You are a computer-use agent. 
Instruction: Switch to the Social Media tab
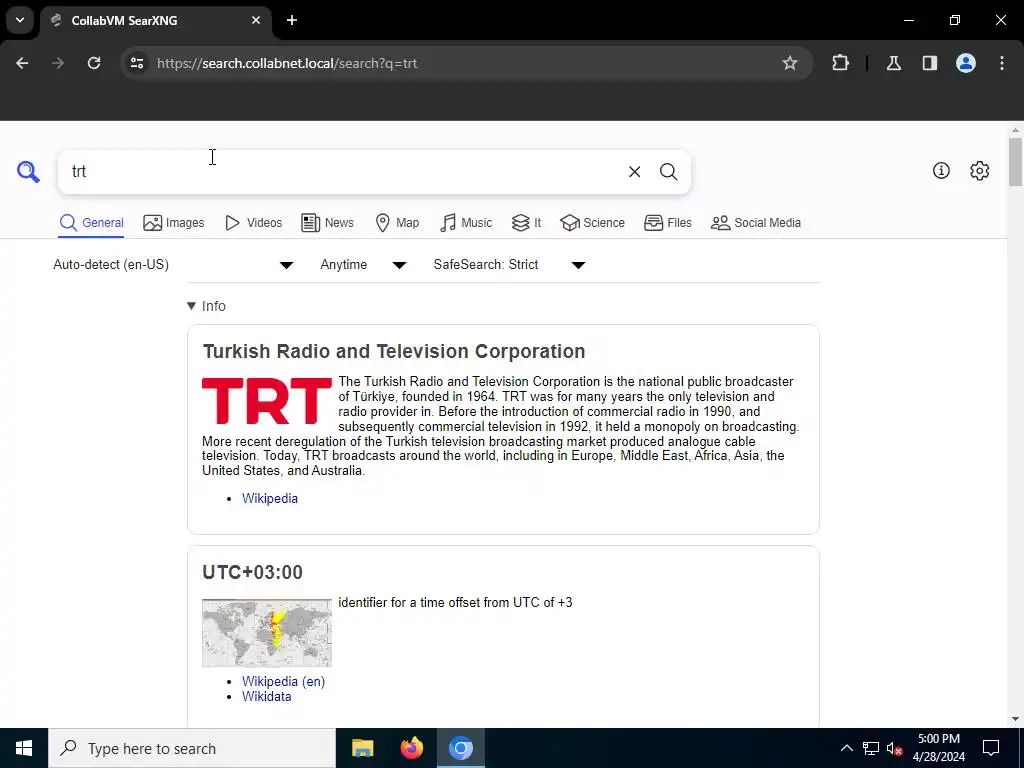pyautogui.click(x=756, y=223)
